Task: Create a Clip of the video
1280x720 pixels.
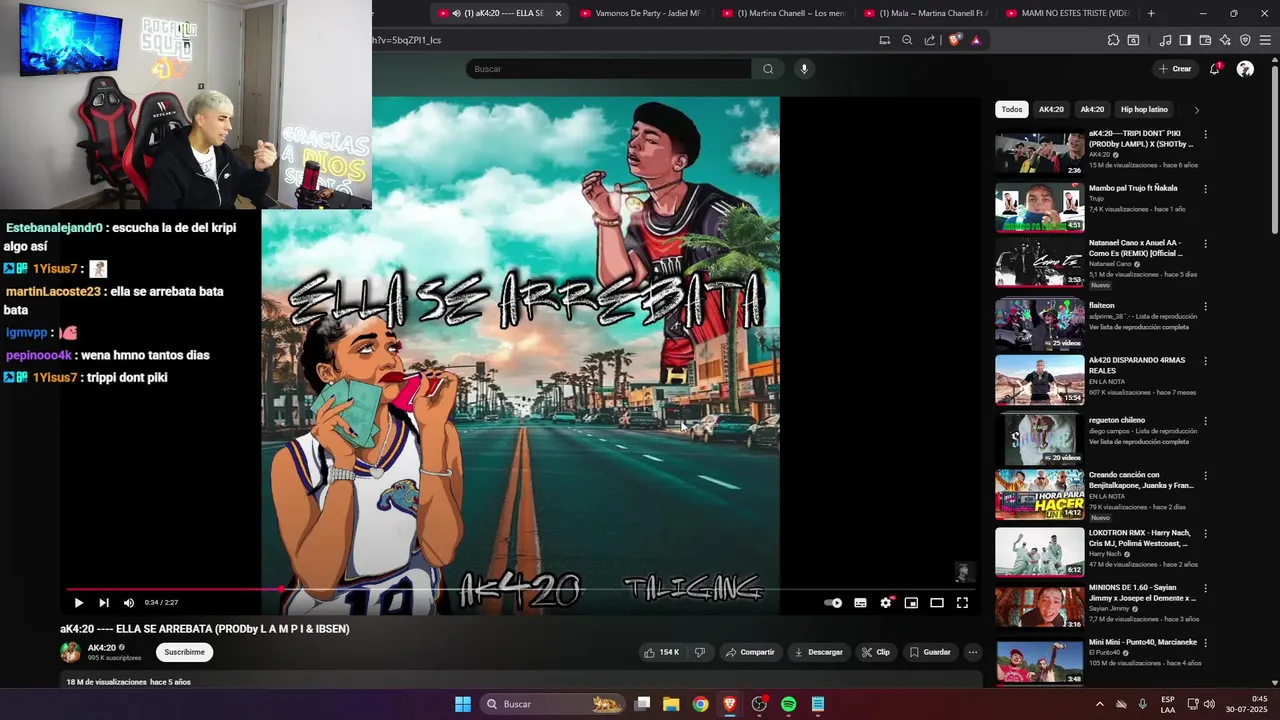Action: (876, 652)
